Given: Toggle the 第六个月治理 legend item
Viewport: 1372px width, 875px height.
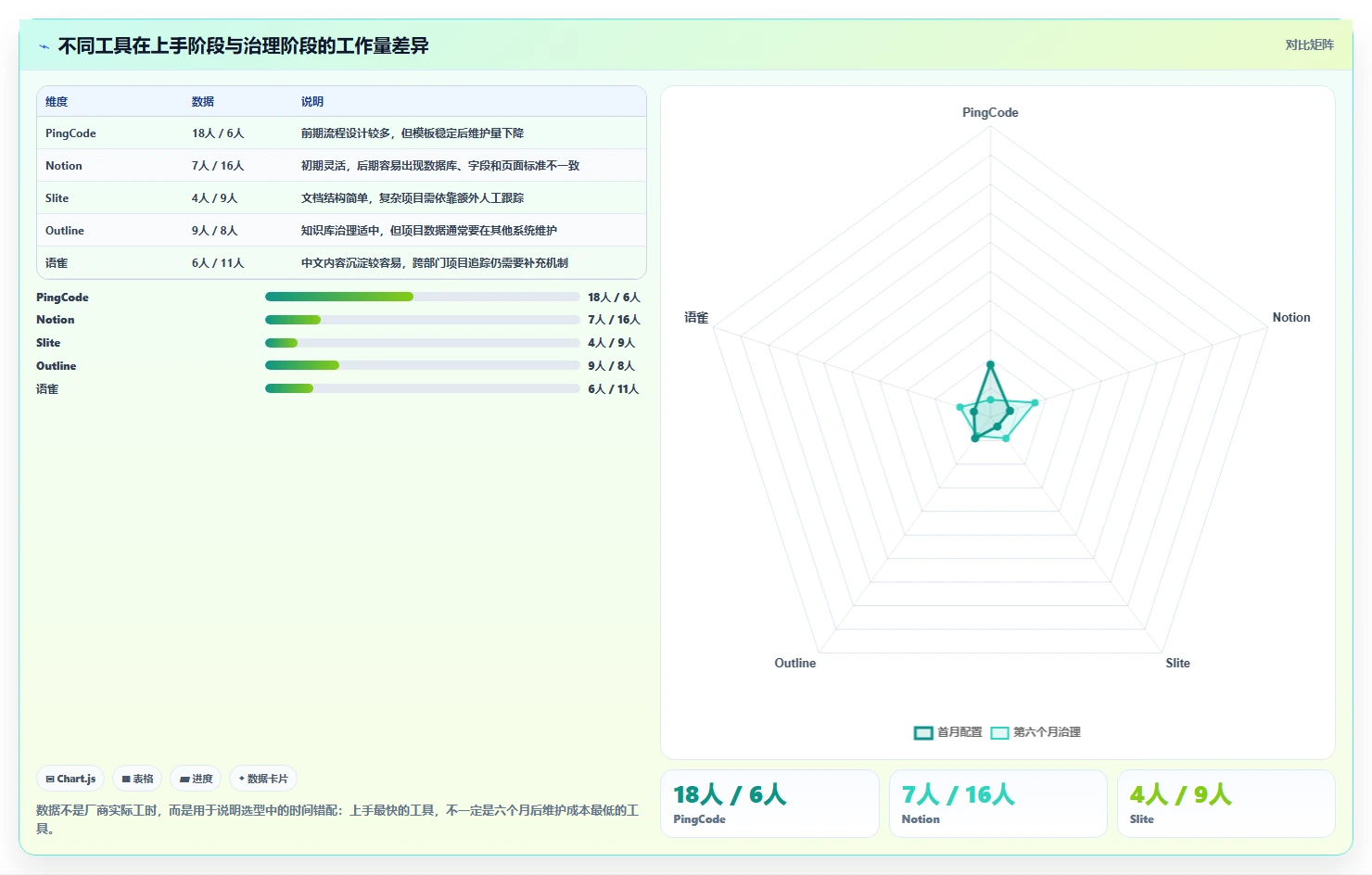Looking at the screenshot, I should pyautogui.click(x=1035, y=732).
